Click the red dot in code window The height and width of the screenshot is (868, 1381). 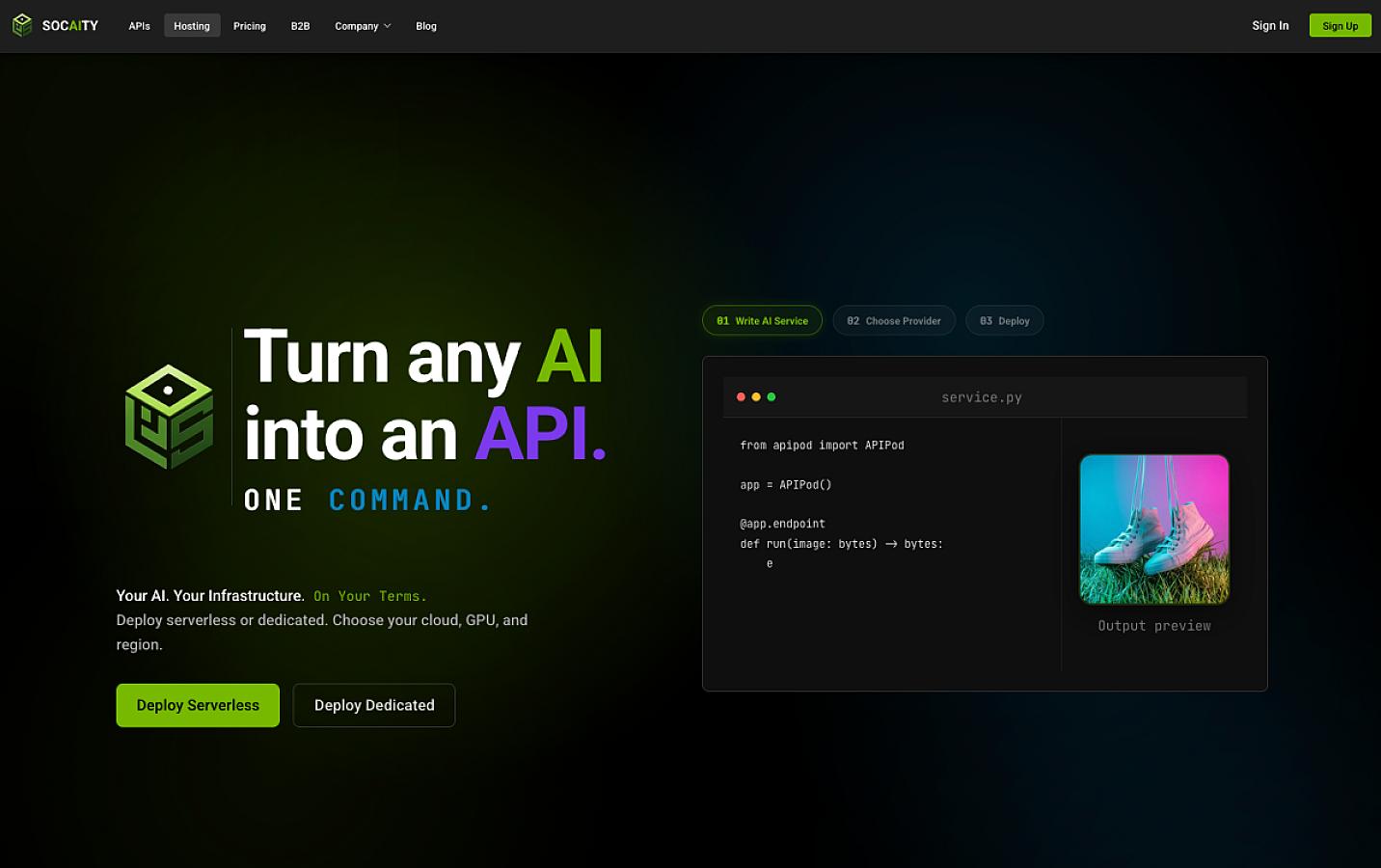[x=741, y=396]
